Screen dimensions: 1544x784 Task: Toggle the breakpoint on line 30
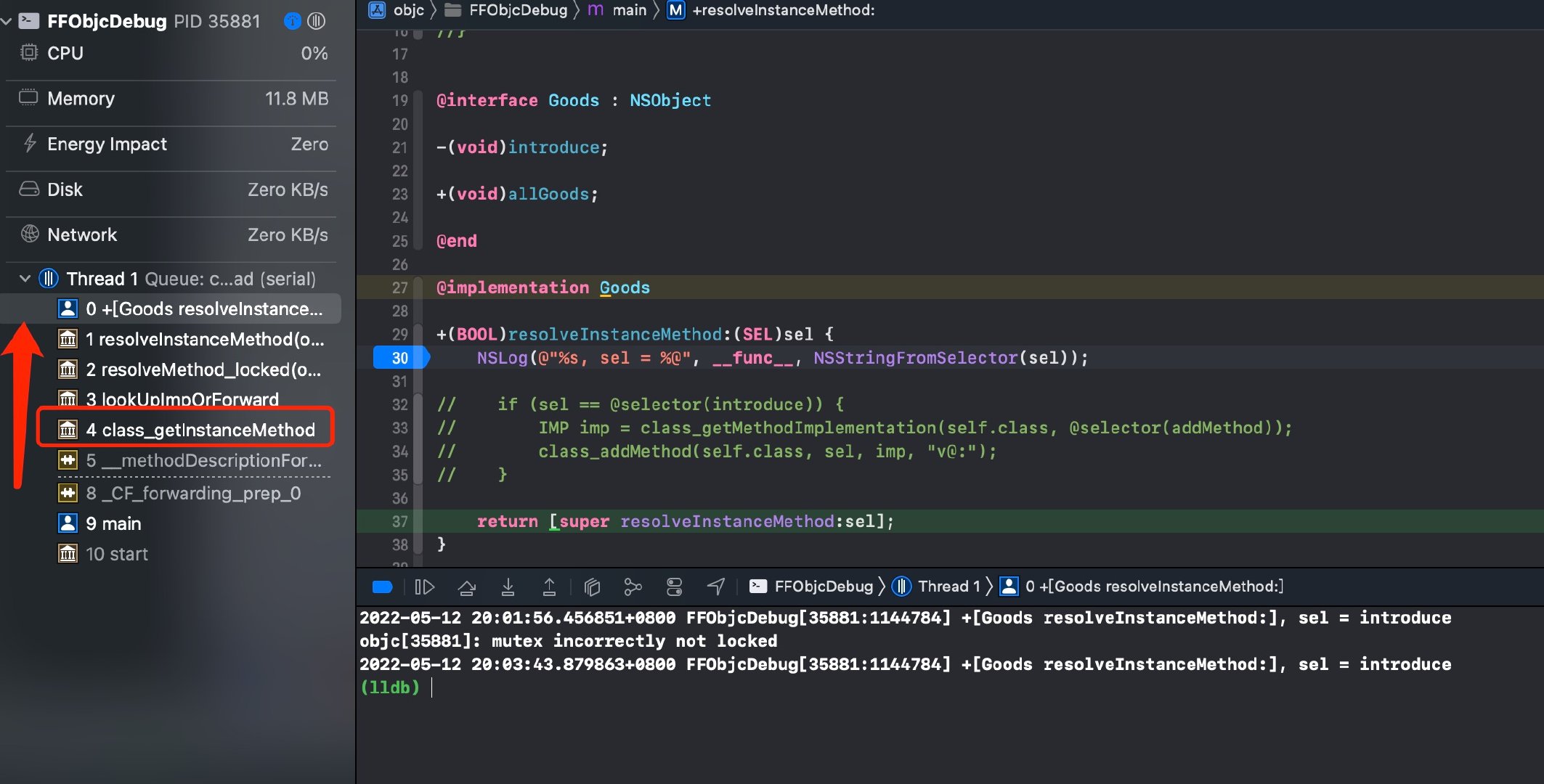coord(400,358)
